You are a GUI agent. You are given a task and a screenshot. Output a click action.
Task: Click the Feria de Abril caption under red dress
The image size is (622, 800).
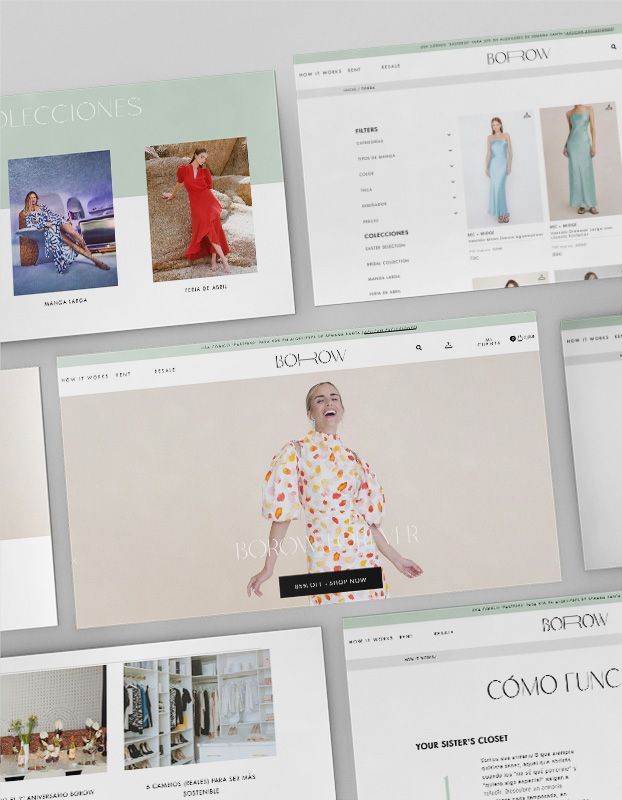pos(206,289)
